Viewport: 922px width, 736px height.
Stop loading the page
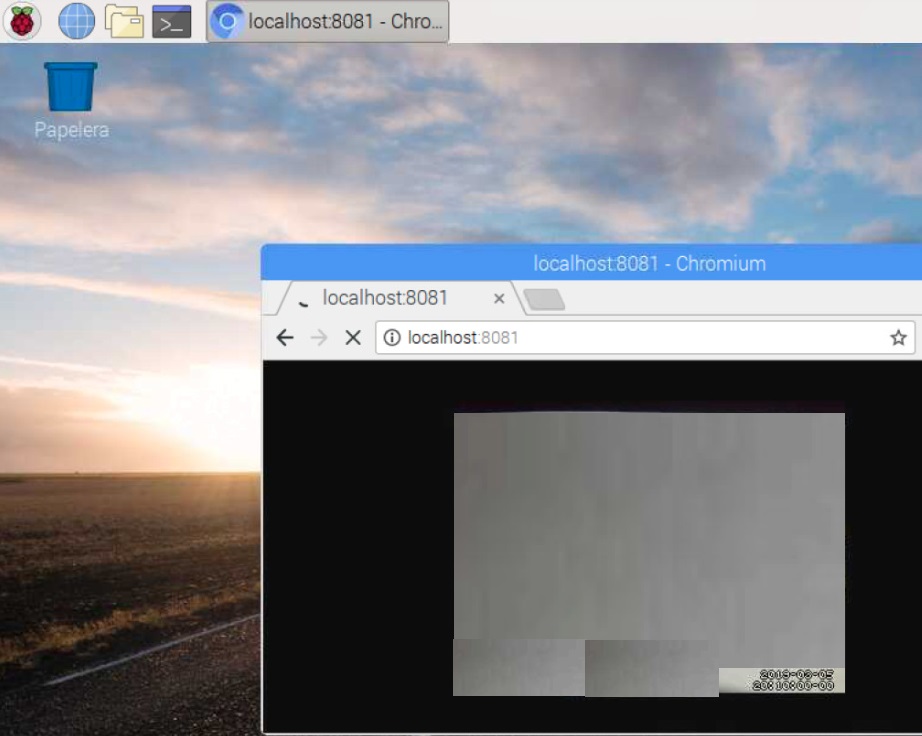click(353, 337)
